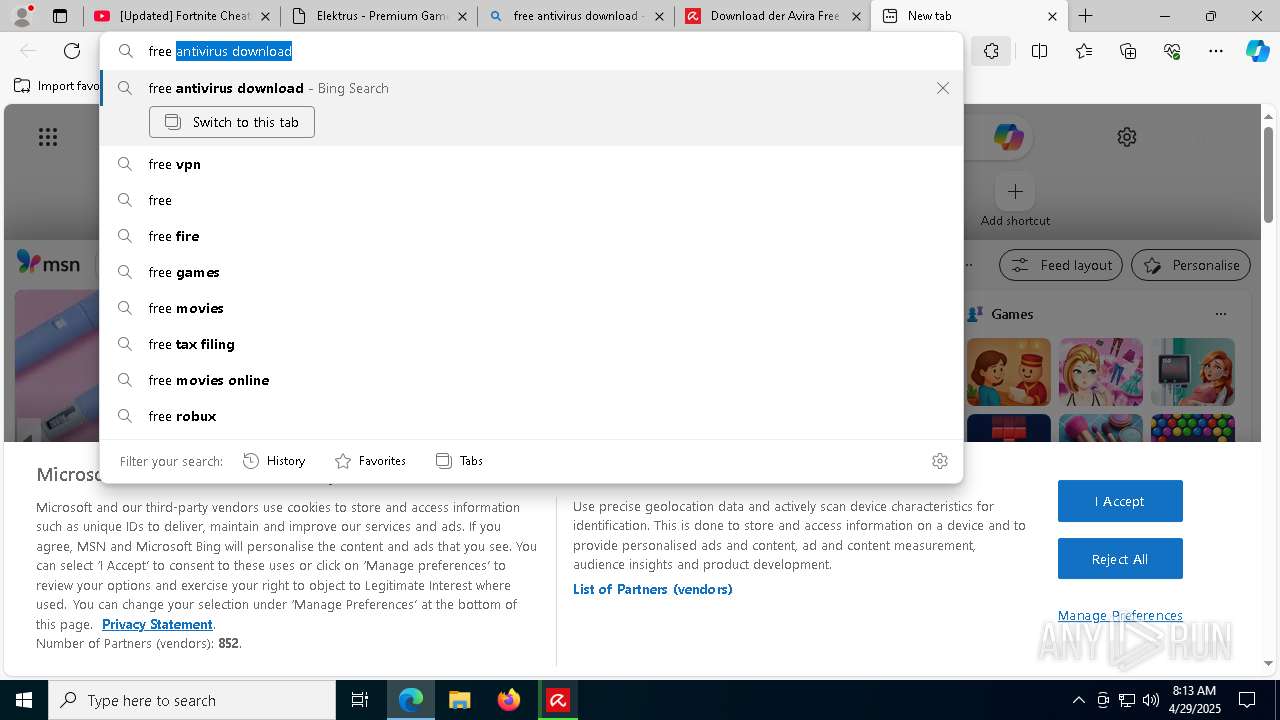Click the Personalise button
The width and height of the screenshot is (1280, 720).
pos(1191,265)
